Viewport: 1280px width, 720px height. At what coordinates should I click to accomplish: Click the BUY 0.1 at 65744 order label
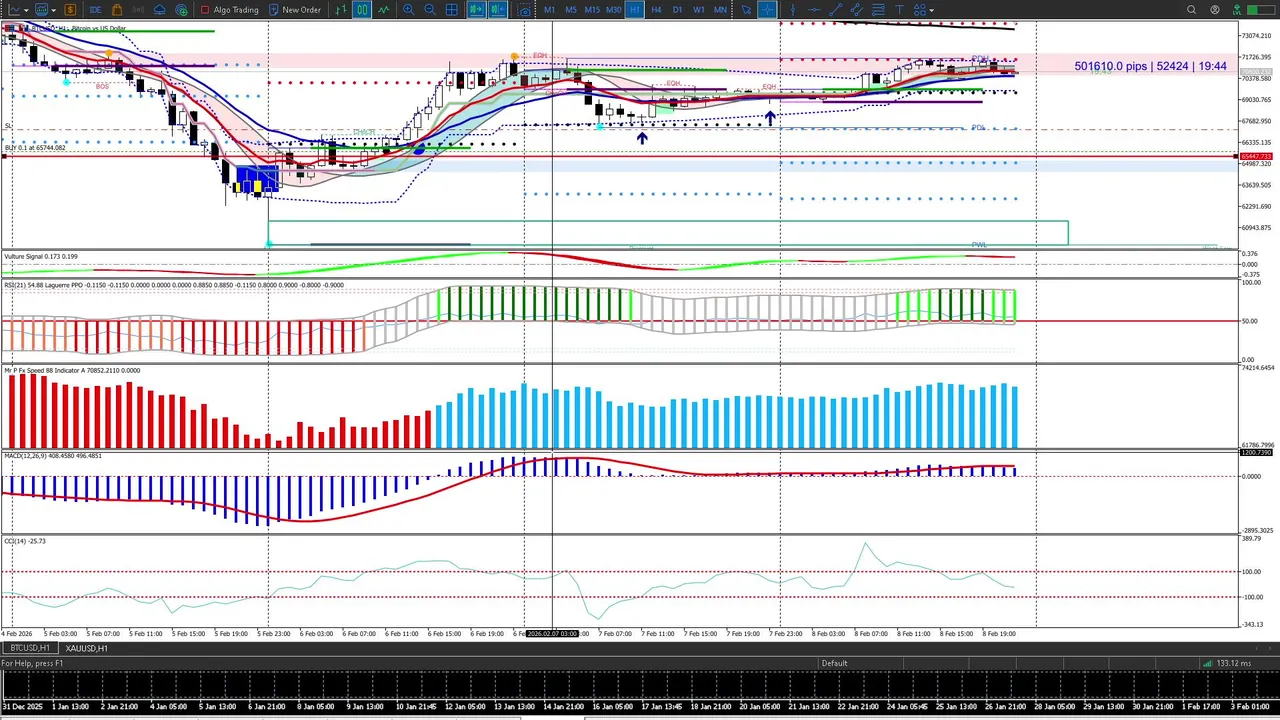click(x=35, y=148)
